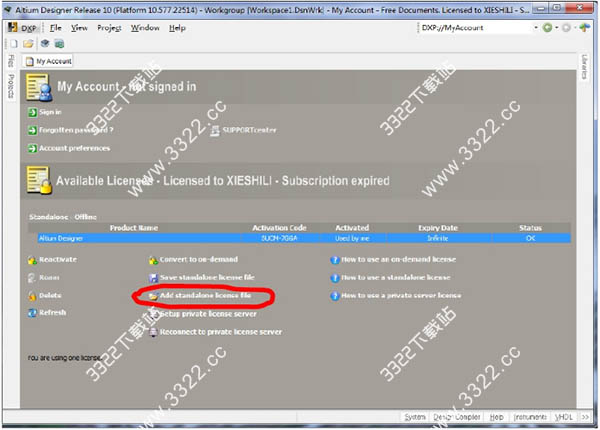Click the grey forward navigation icon
The width and height of the screenshot is (600, 430).
click(x=566, y=28)
